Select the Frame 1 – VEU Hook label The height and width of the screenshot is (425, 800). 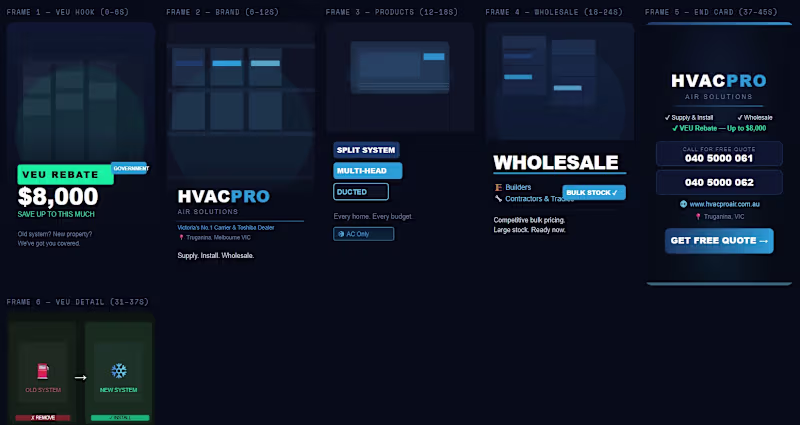[67, 12]
